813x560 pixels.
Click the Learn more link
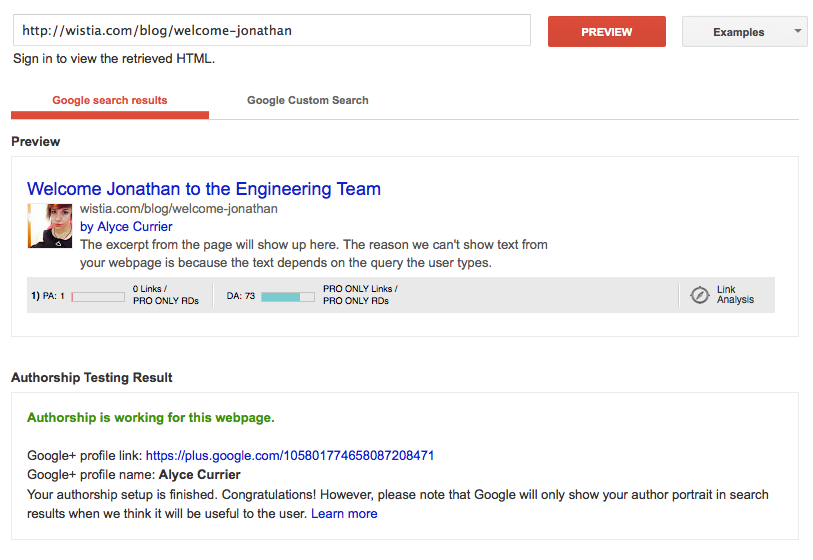pos(344,514)
